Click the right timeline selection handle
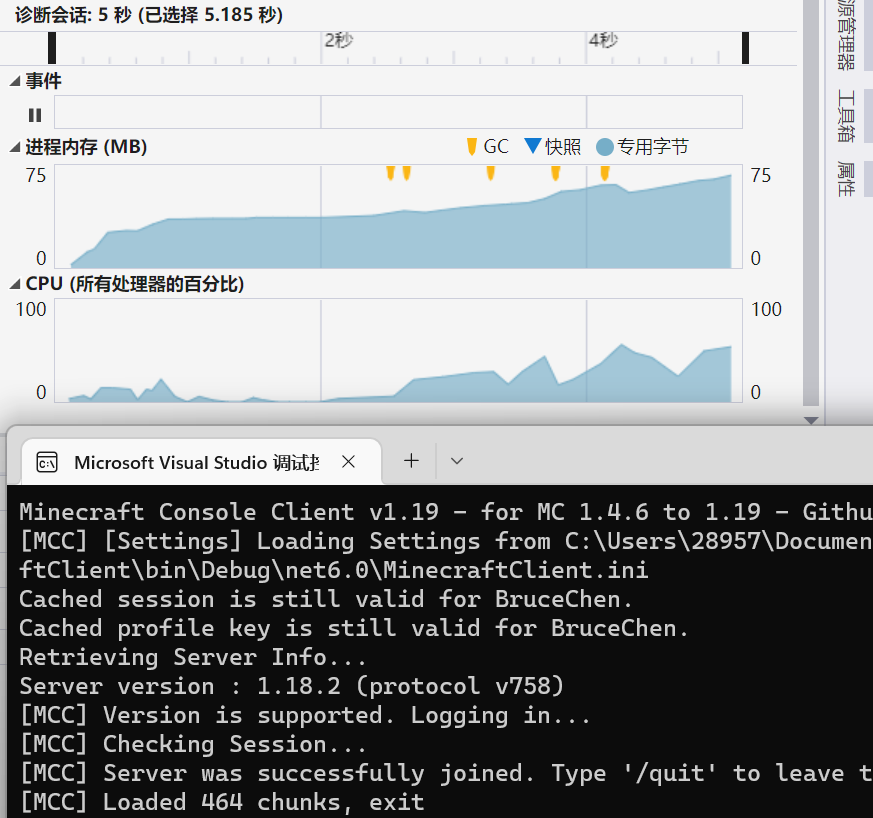This screenshot has height=818, width=873. 746,48
